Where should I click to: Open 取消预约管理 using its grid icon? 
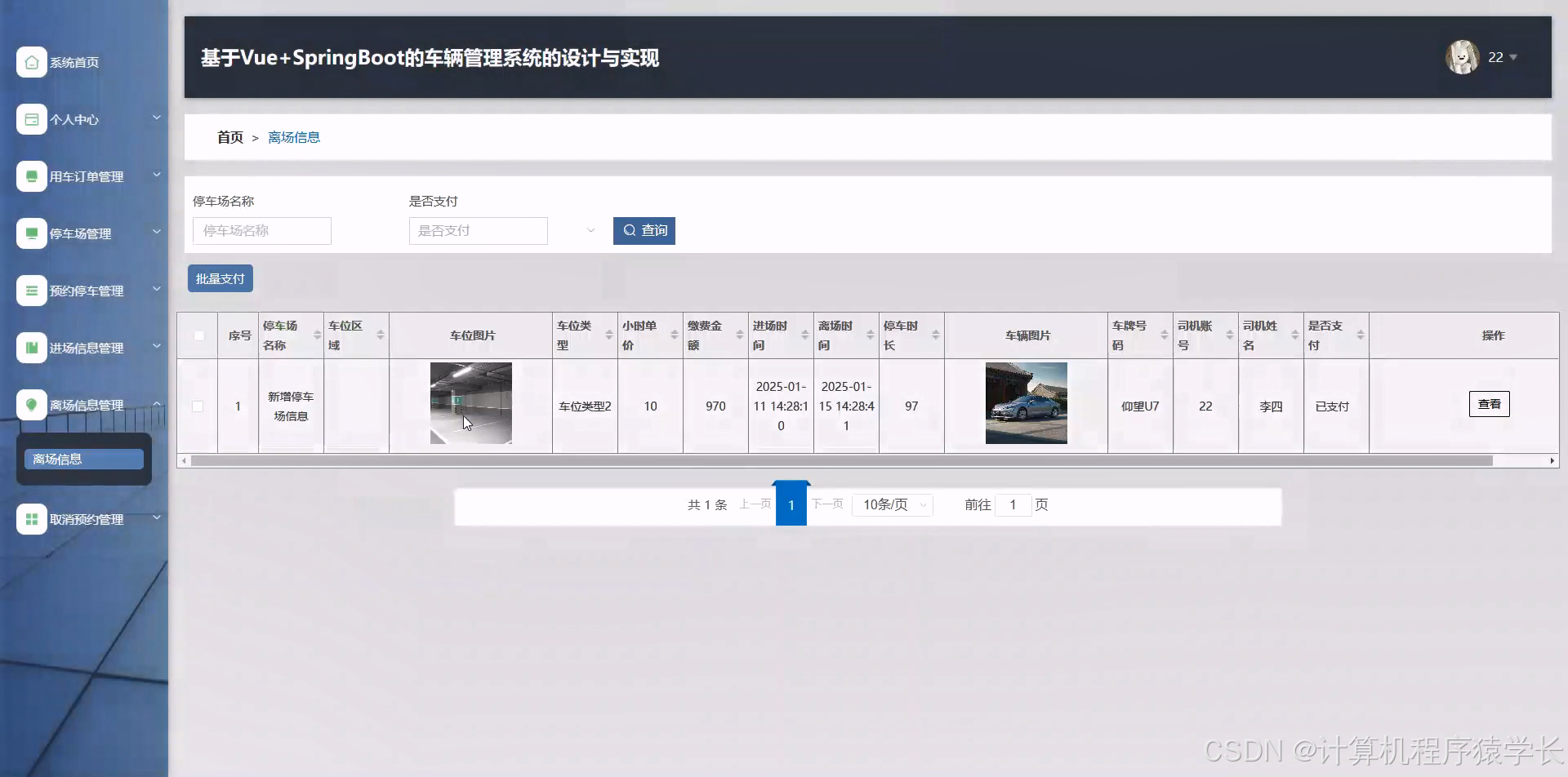(31, 518)
